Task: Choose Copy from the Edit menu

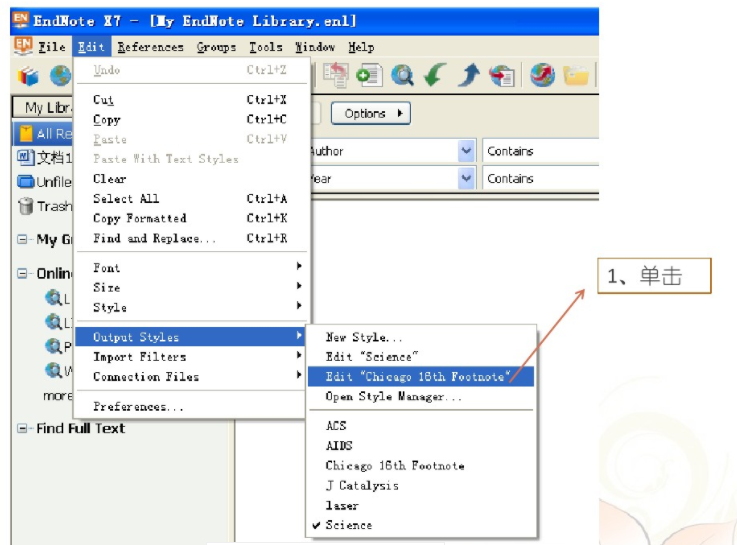Action: point(190,119)
